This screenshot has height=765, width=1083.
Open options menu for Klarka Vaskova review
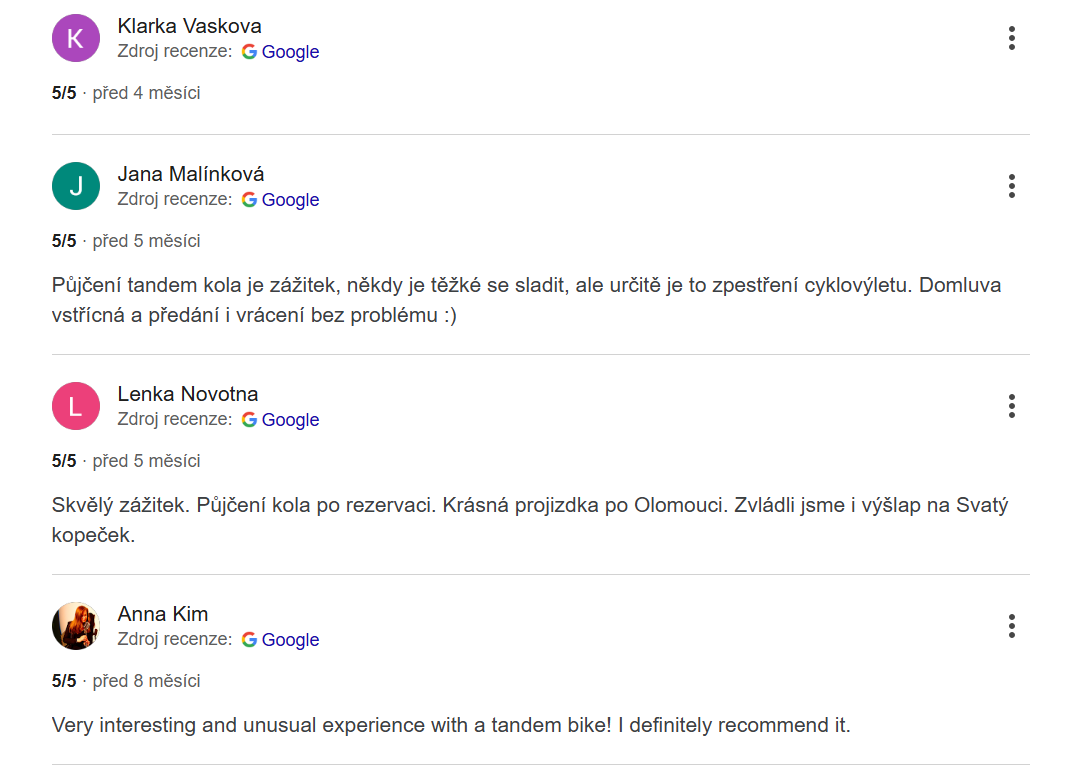coord(1012,39)
